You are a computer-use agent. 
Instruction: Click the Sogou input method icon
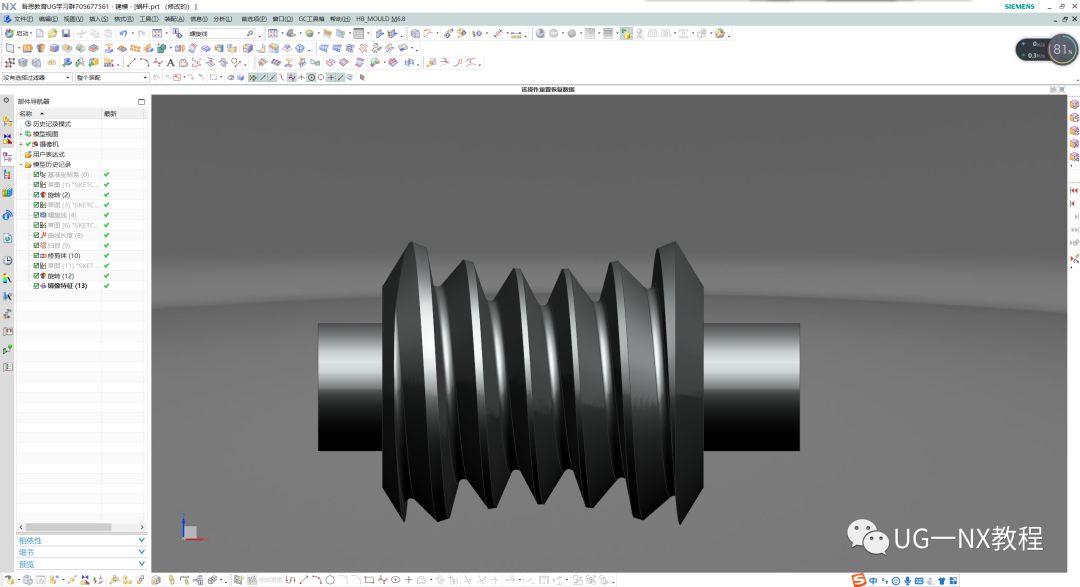click(858, 580)
